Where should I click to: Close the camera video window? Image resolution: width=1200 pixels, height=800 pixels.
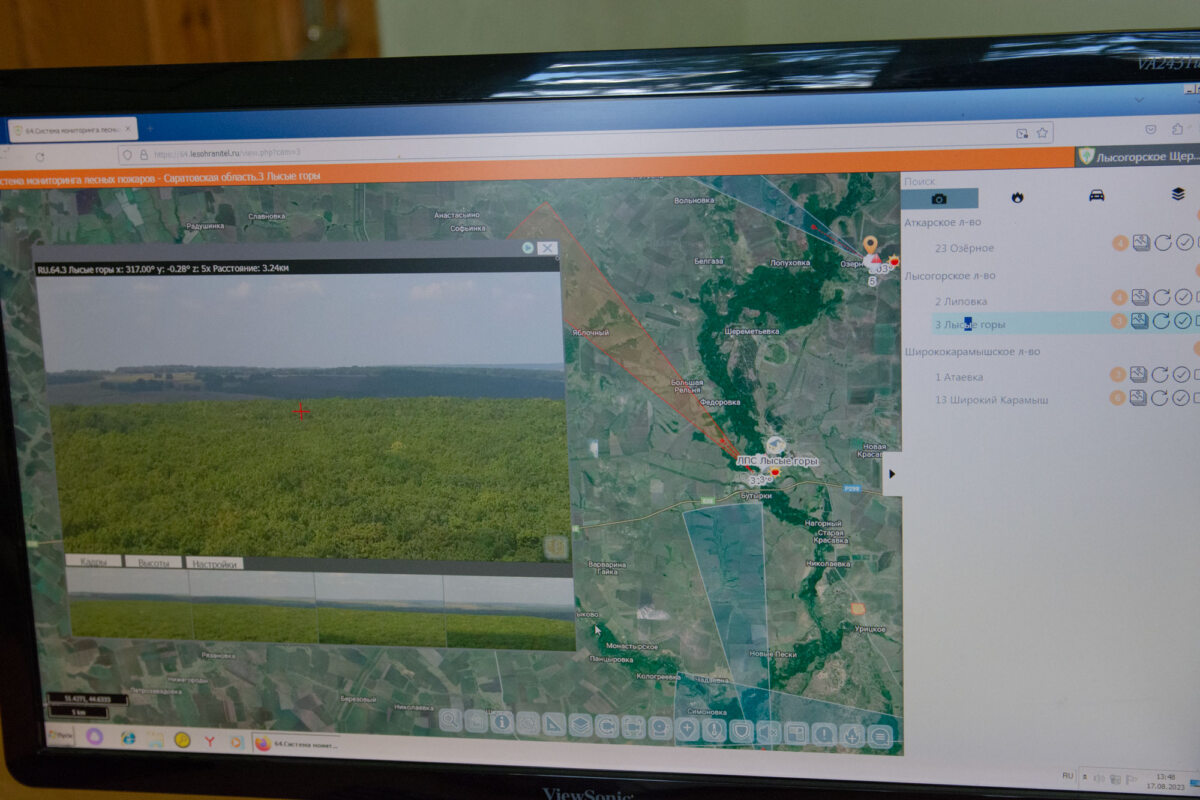[547, 248]
